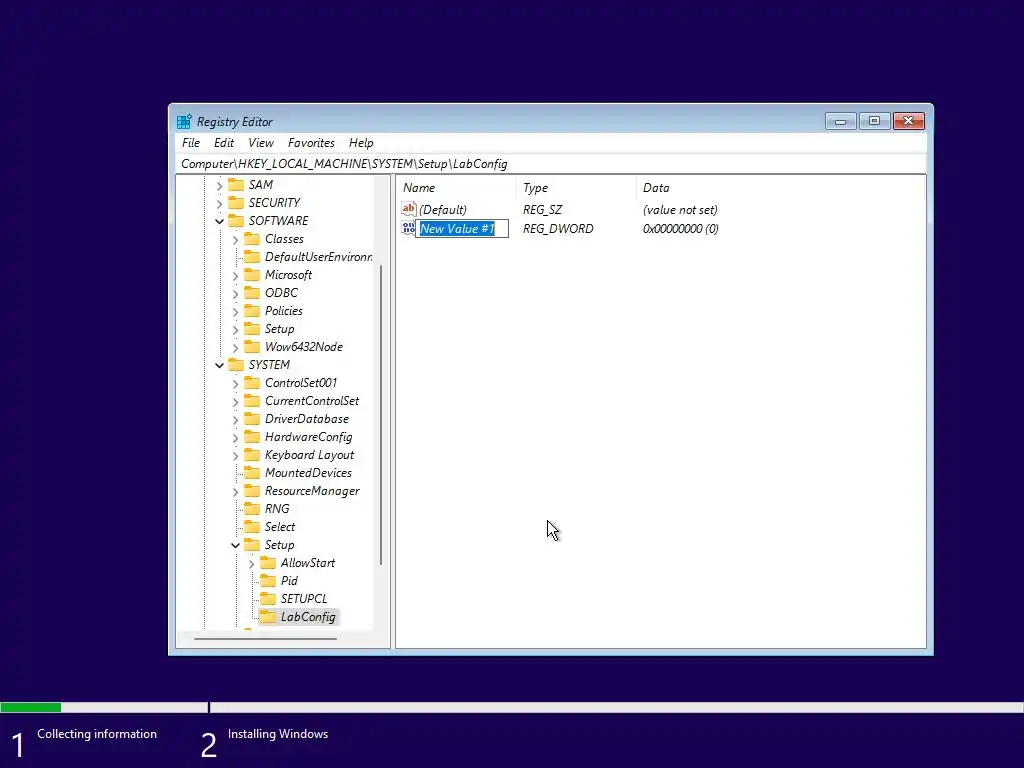This screenshot has width=1024, height=768.
Task: Select the Microsoft folder icon
Action: [252, 275]
